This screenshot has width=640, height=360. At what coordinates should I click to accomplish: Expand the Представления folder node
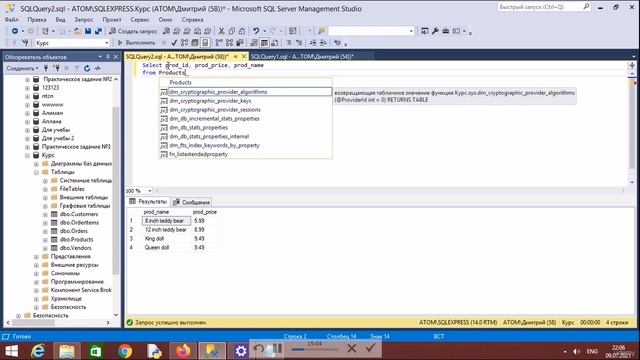pyautogui.click(x=36, y=257)
